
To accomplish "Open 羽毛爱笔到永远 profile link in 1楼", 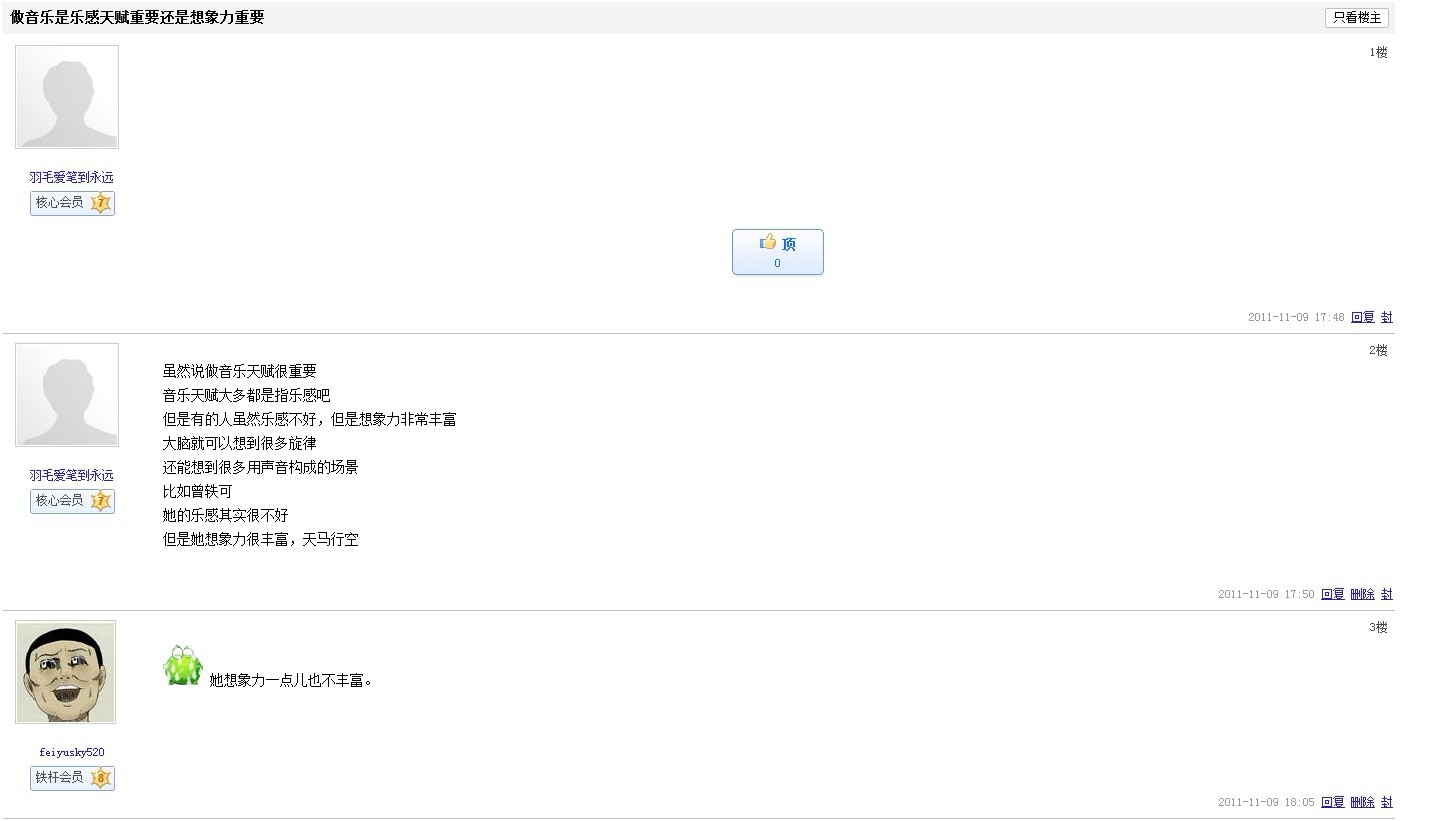I will [71, 177].
